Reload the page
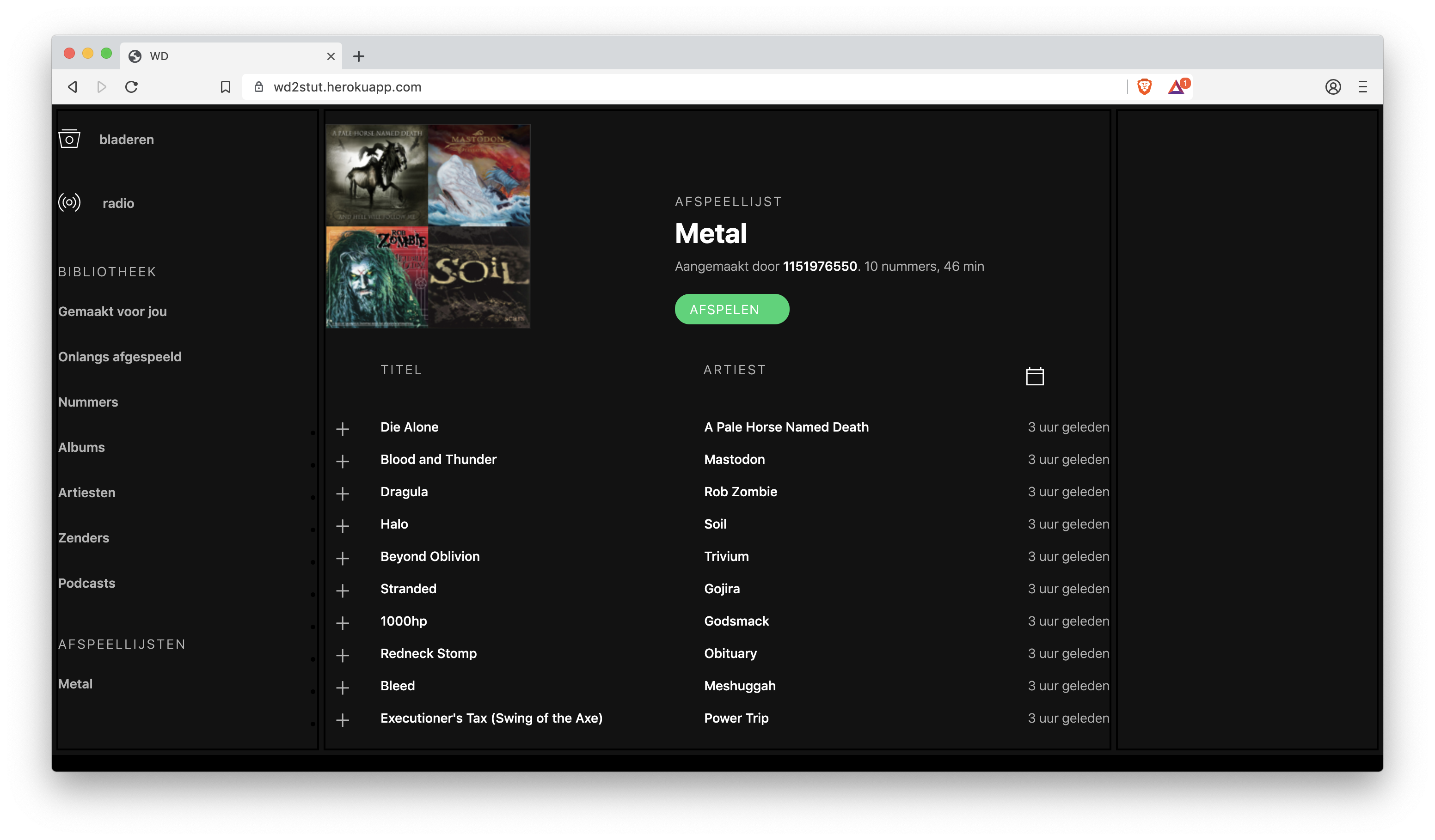Image resolution: width=1435 pixels, height=840 pixels. pos(132,86)
